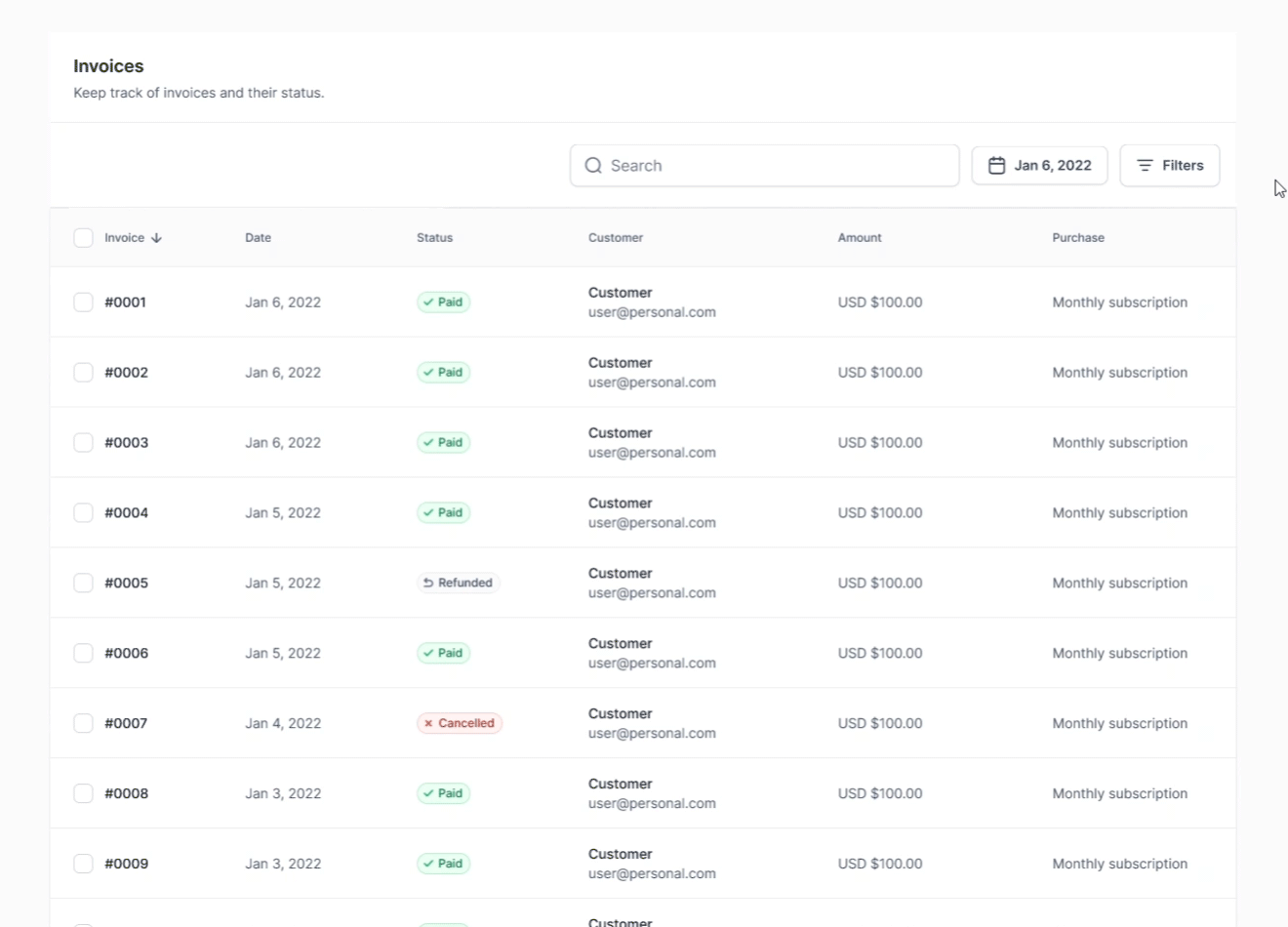Image resolution: width=1288 pixels, height=927 pixels.
Task: Toggle the select-all invoices checkbox
Action: click(83, 238)
